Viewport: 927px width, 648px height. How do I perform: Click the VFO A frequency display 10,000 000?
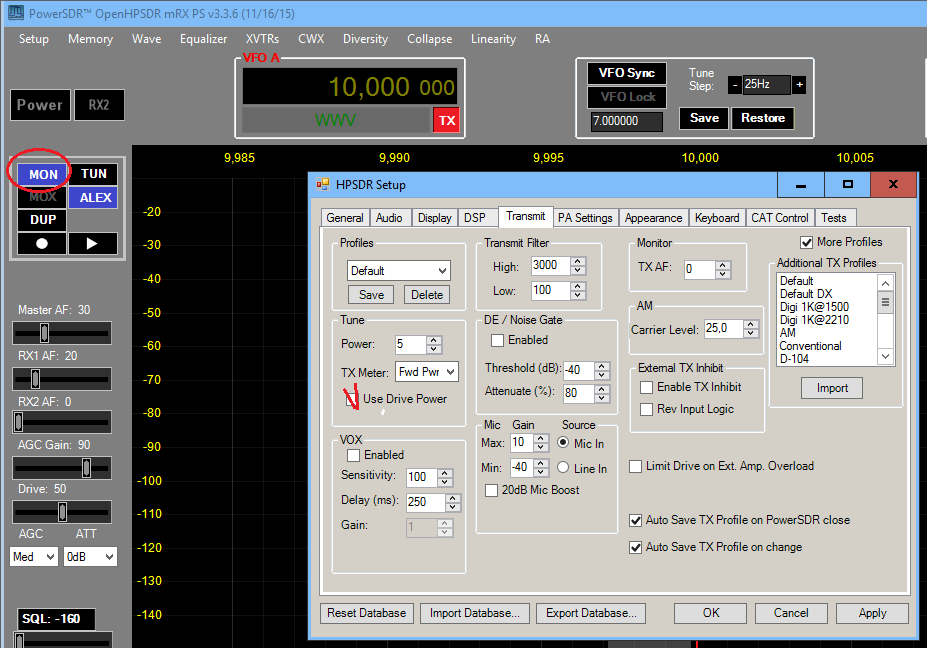coord(350,87)
